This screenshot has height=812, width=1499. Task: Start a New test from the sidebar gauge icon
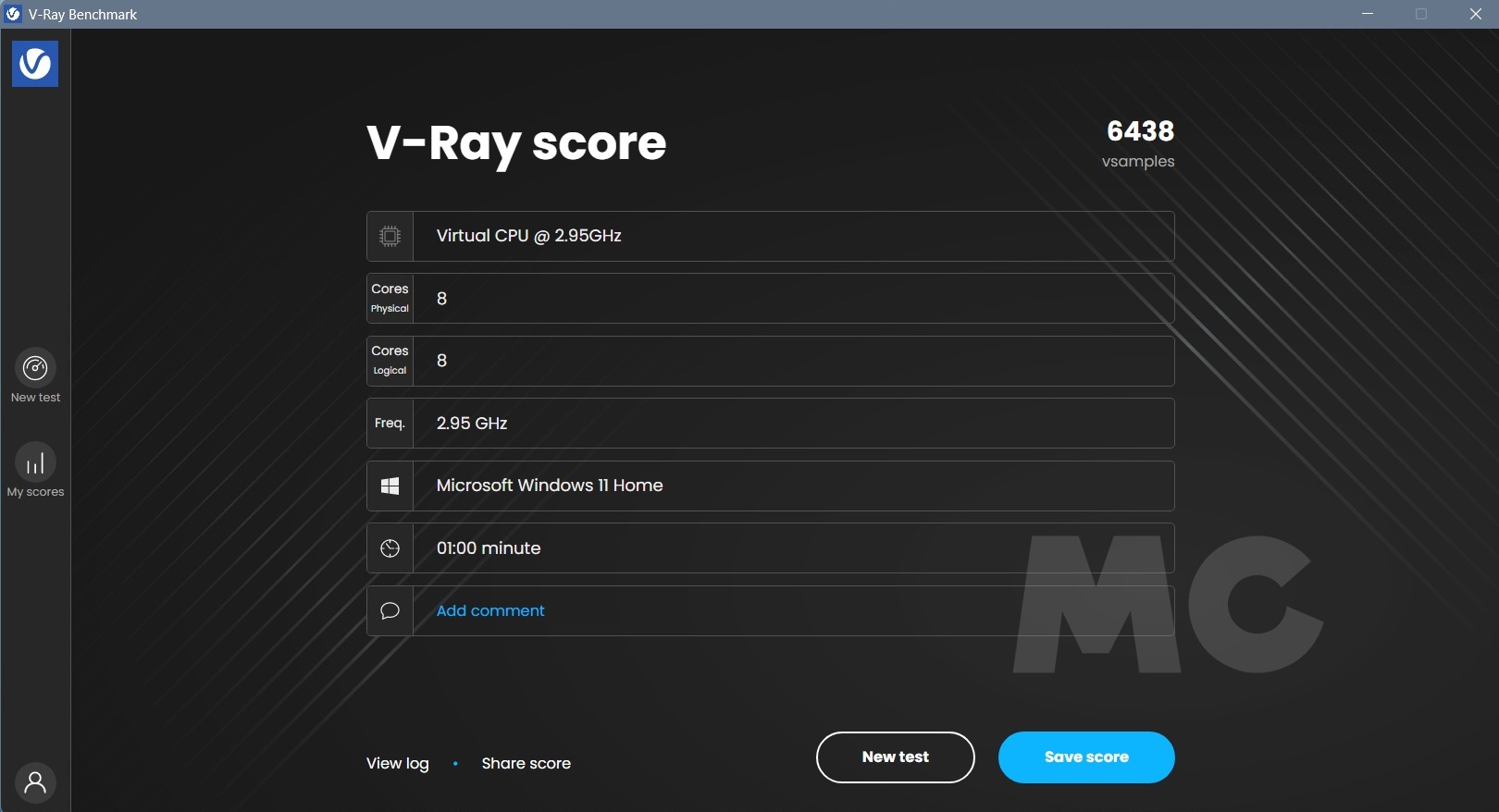point(35,368)
